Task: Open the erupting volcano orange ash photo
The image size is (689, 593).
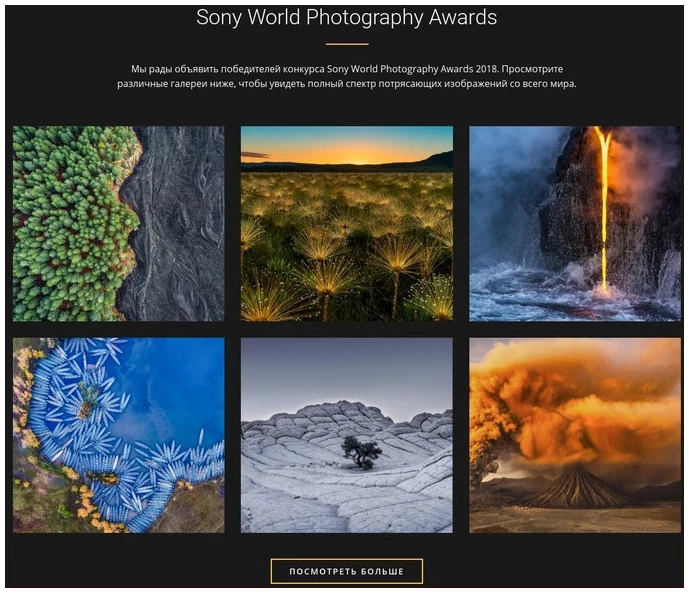Action: [575, 435]
